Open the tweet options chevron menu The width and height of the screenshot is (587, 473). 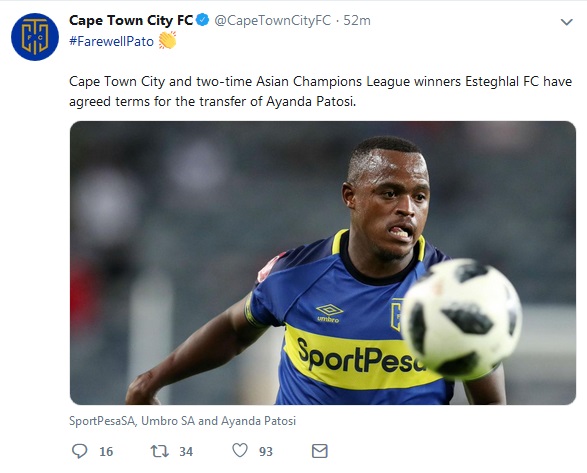click(566, 22)
